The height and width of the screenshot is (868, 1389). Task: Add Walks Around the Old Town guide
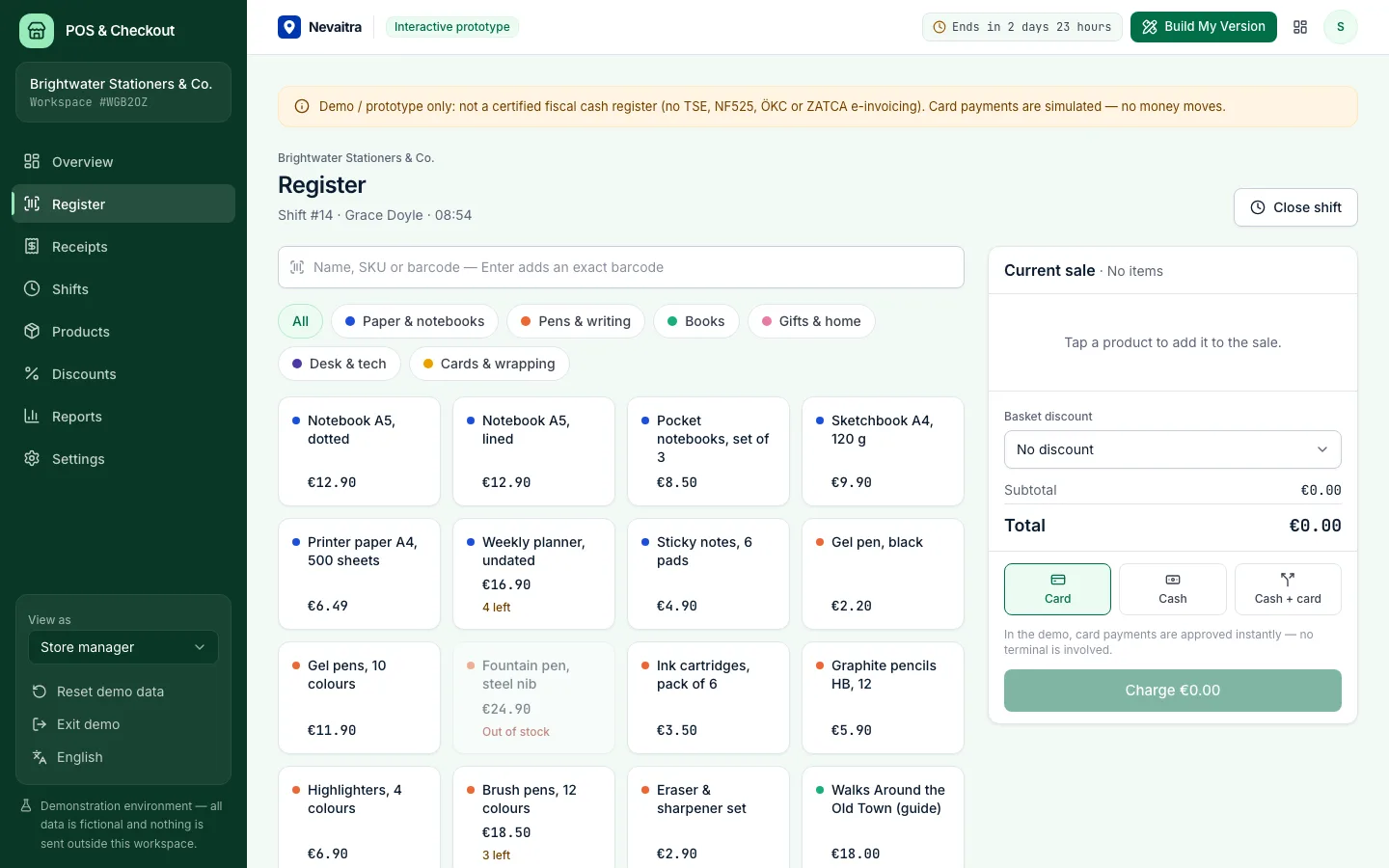(883, 818)
